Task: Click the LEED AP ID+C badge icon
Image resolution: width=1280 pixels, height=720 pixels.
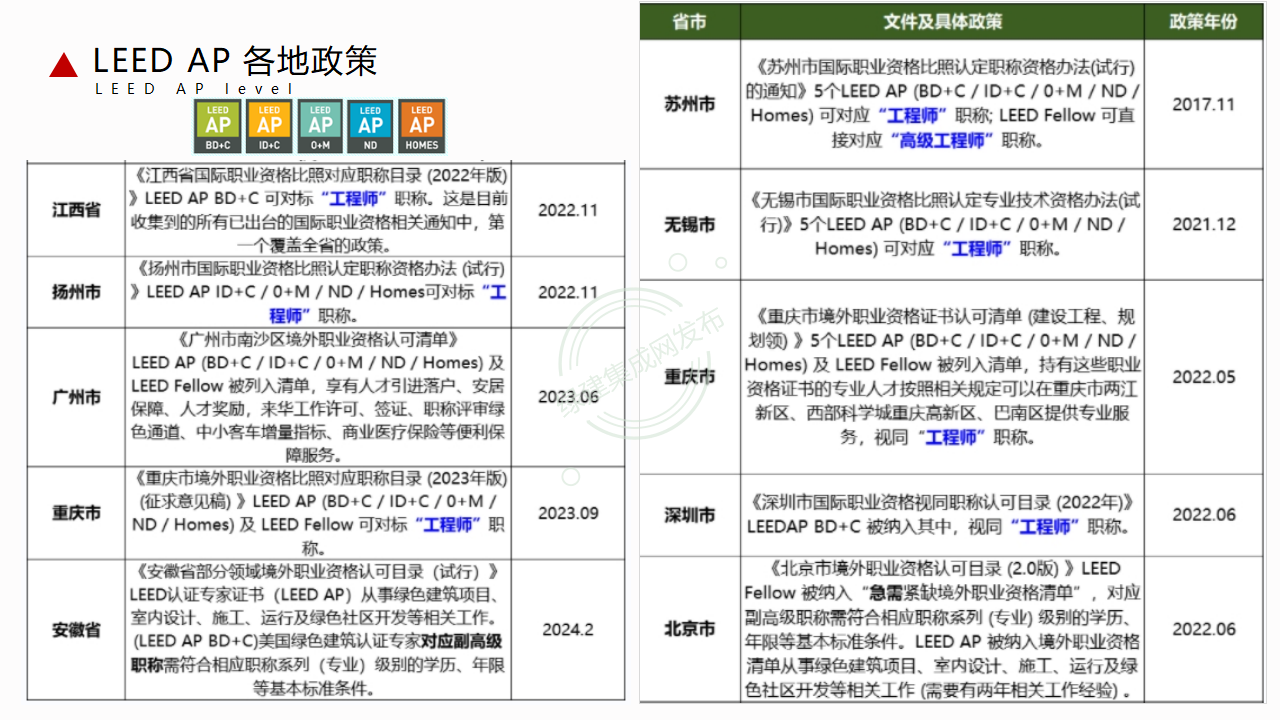Action: pos(269,126)
